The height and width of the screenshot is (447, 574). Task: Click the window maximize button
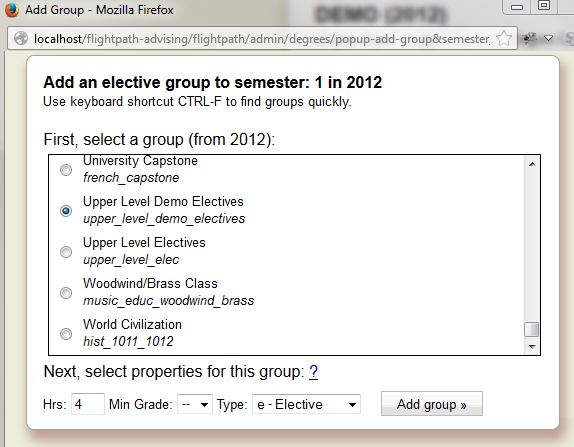pos(544,5)
